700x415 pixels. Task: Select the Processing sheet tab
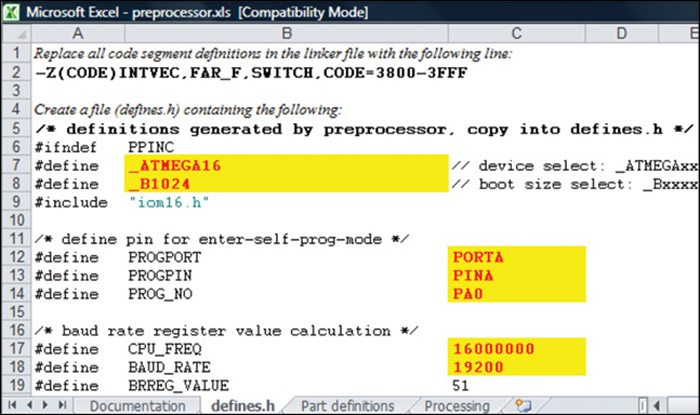(456, 406)
